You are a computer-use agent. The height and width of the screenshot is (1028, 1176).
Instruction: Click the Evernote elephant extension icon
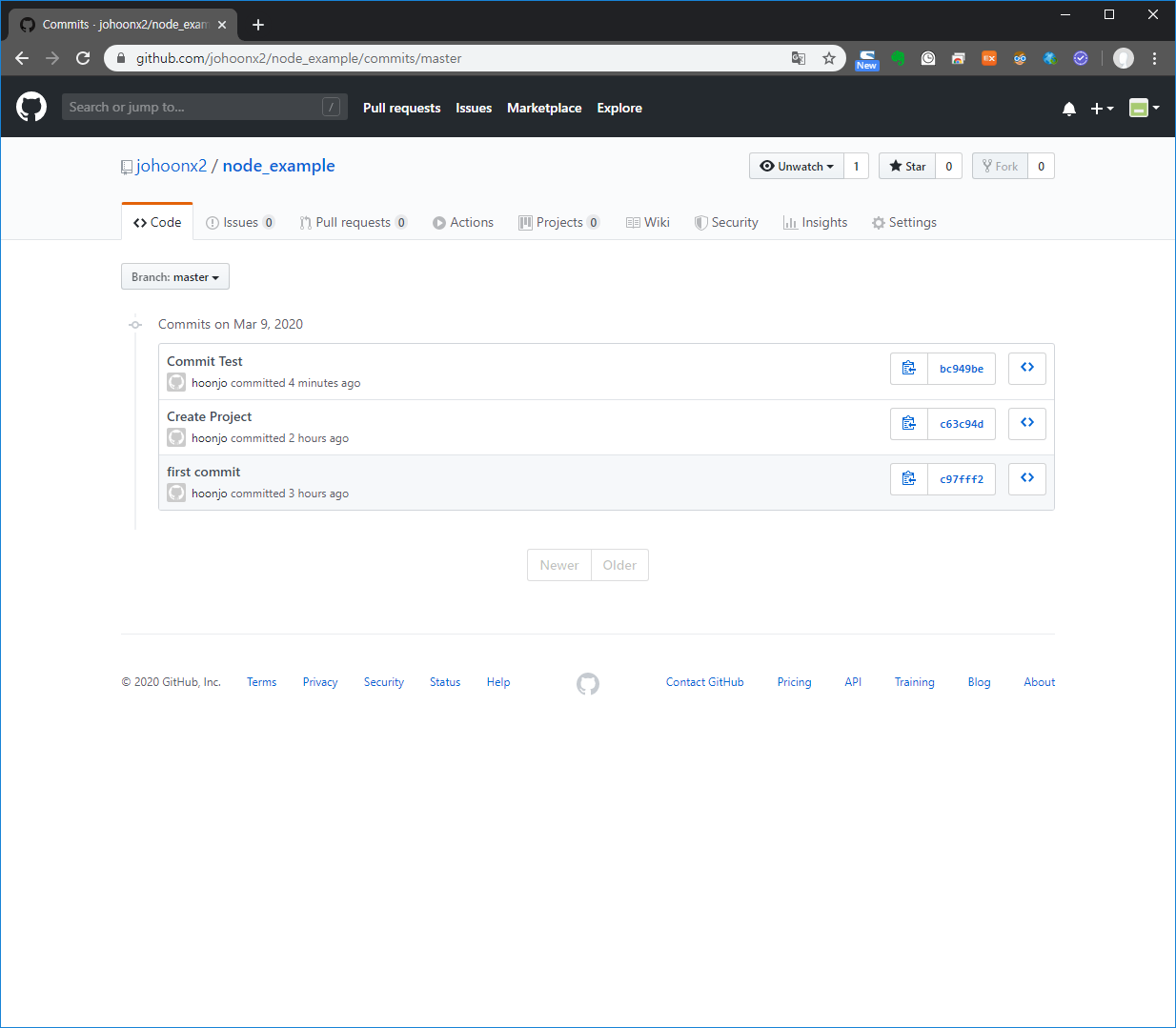click(x=898, y=58)
